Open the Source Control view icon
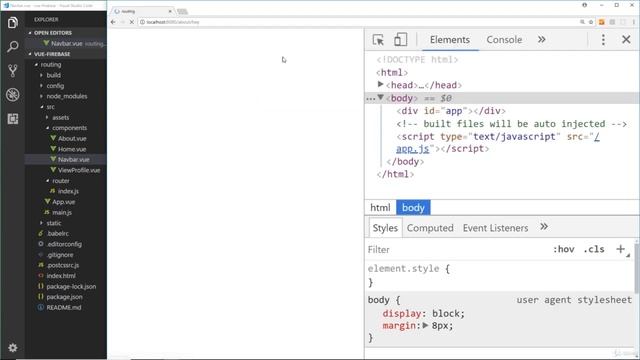This screenshot has width=640, height=360. [x=13, y=71]
